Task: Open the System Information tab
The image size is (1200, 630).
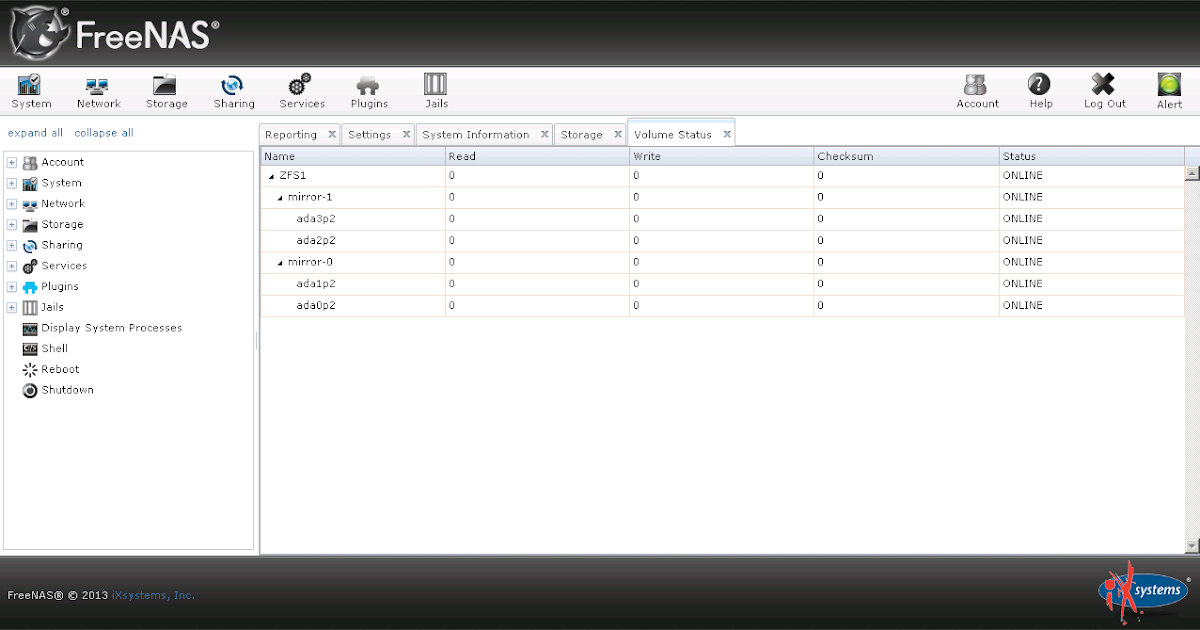Action: (477, 133)
